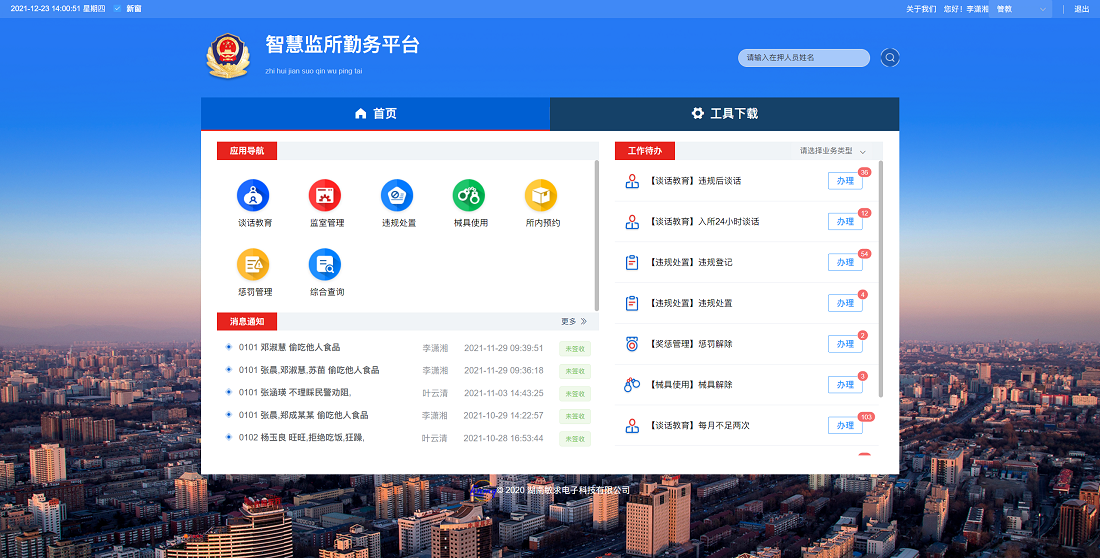Click the magnifier search button
The height and width of the screenshot is (558, 1100).
point(890,58)
